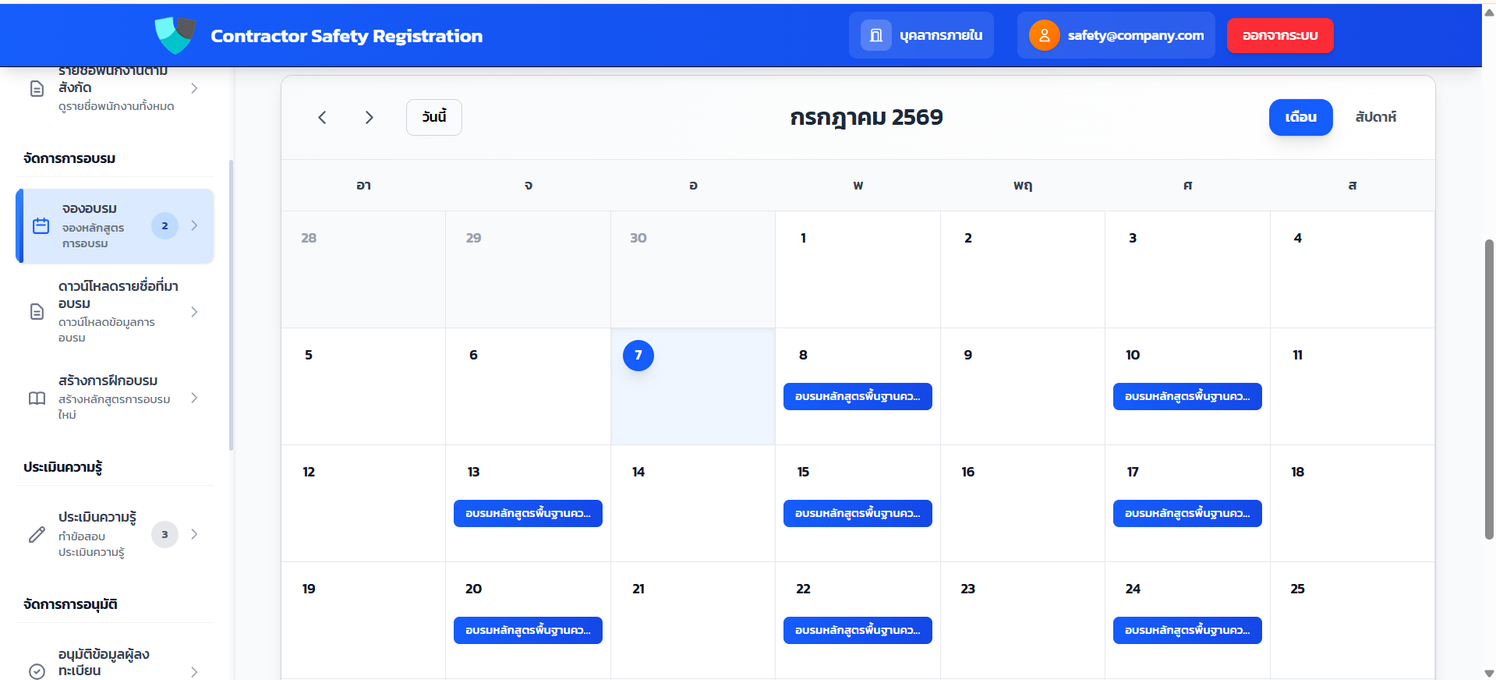Switch to สัปดาห์ week view

[x=1376, y=117]
